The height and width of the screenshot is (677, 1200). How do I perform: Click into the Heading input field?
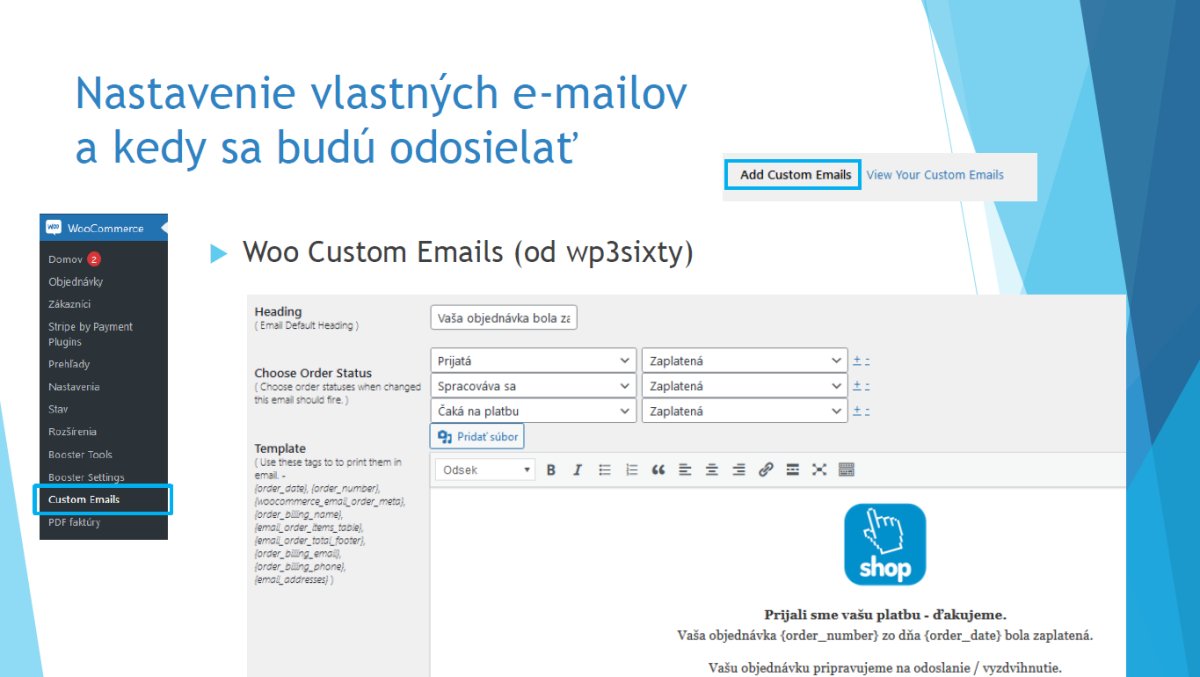[x=504, y=318]
